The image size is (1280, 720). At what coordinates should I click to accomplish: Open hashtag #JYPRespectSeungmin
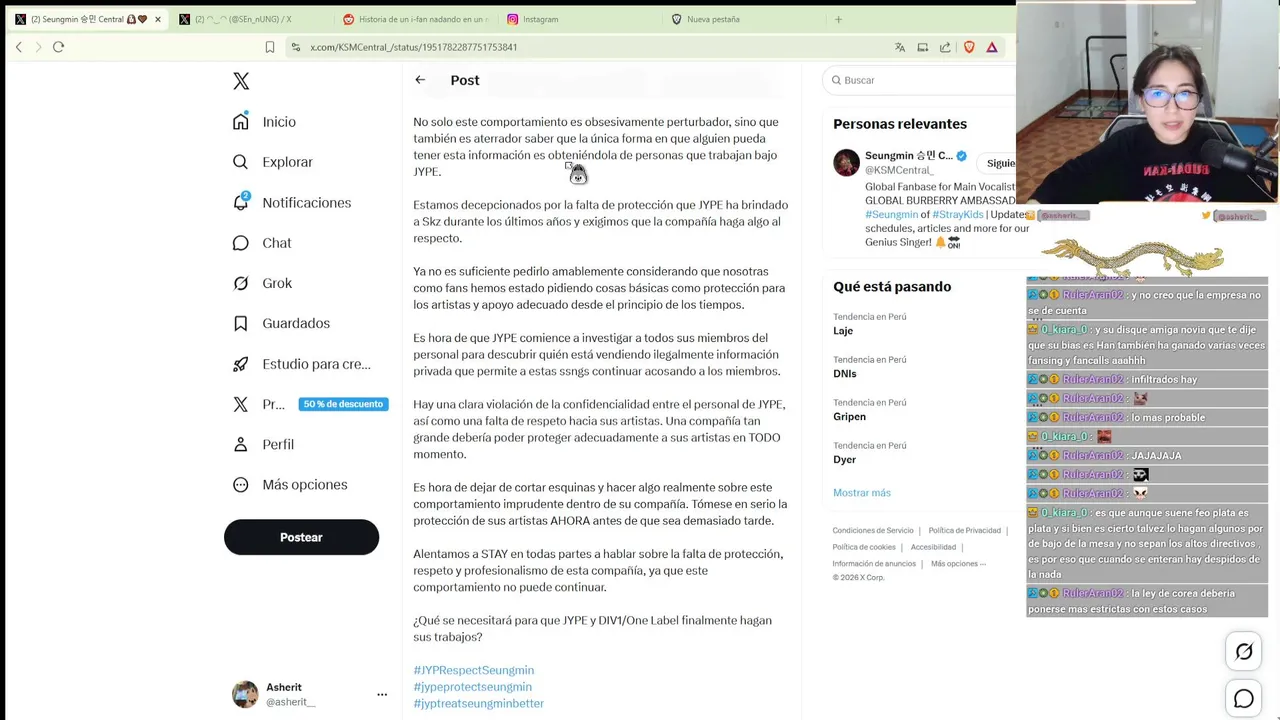[x=474, y=670]
